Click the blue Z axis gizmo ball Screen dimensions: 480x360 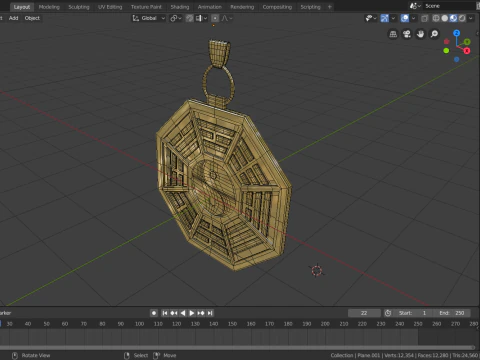(456, 33)
